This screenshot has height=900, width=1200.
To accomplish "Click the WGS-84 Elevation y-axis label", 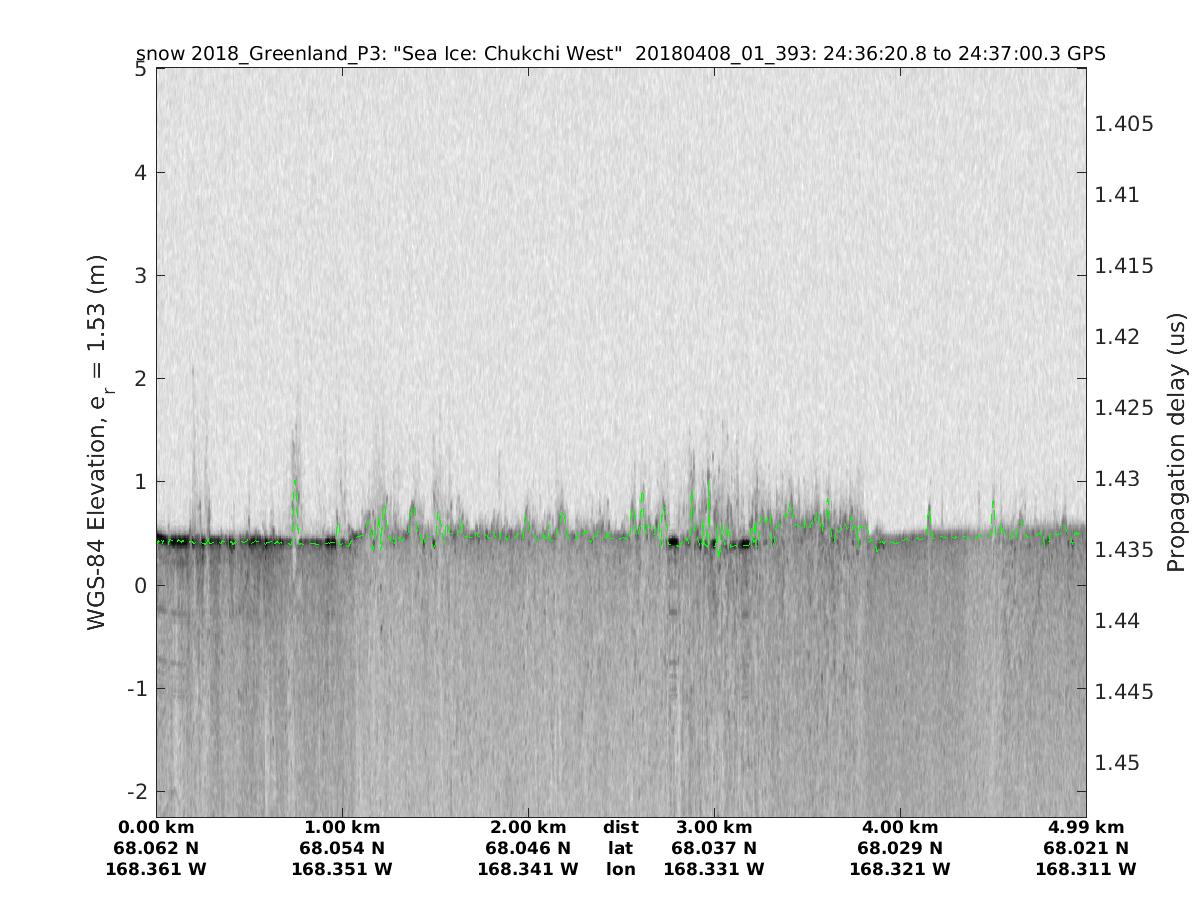I will [97, 442].
